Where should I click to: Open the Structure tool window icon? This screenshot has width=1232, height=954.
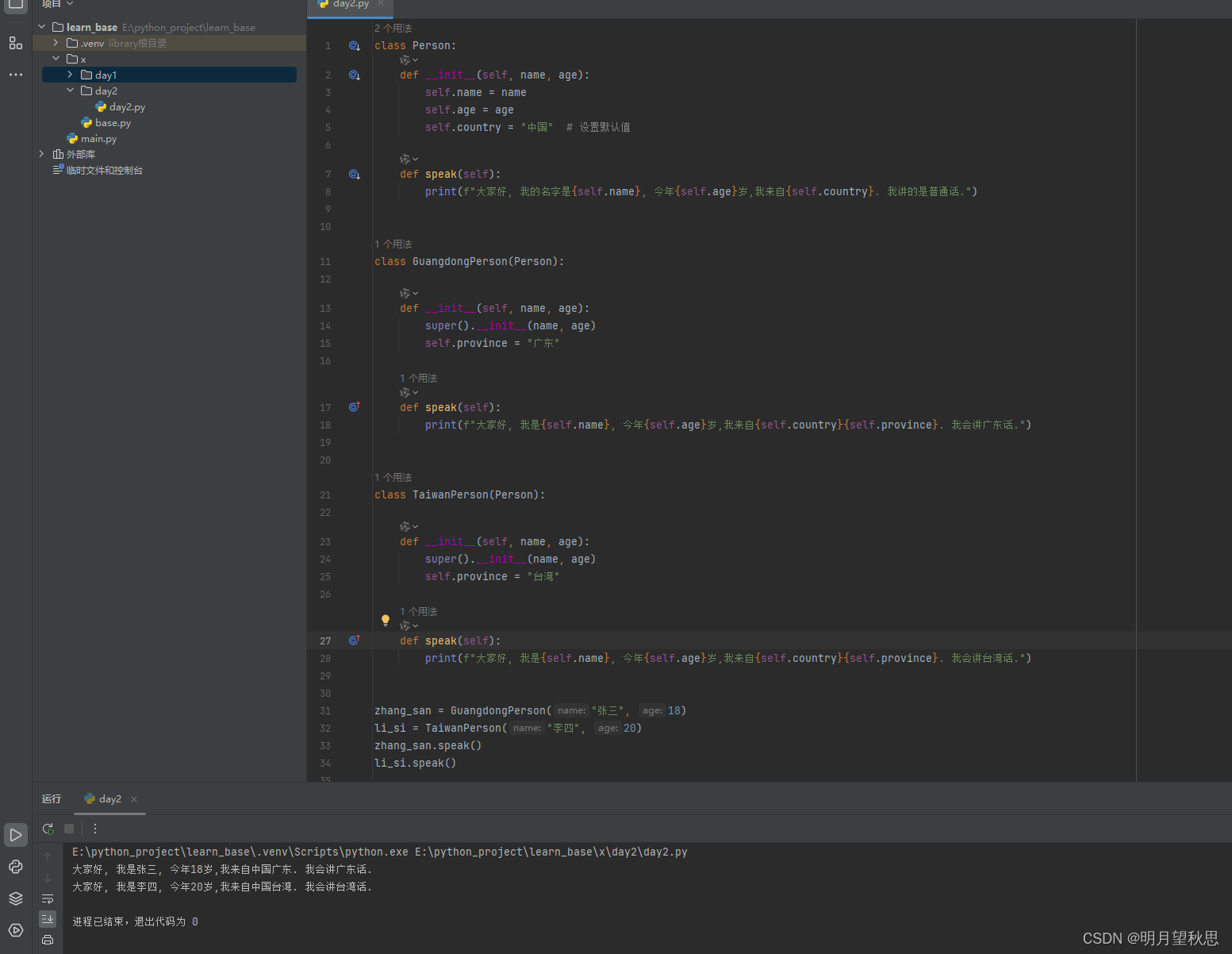pyautogui.click(x=16, y=43)
